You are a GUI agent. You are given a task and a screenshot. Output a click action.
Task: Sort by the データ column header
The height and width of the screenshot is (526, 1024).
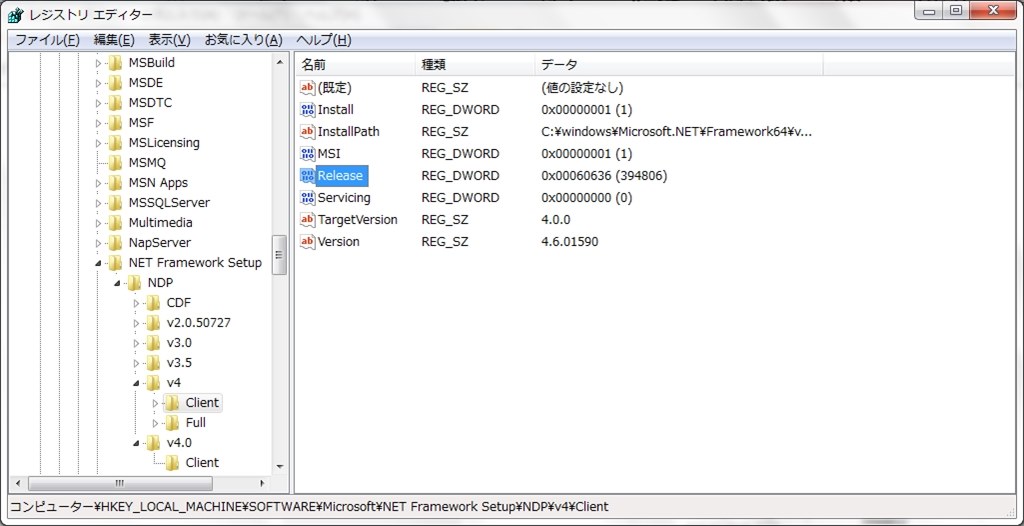pos(679,65)
